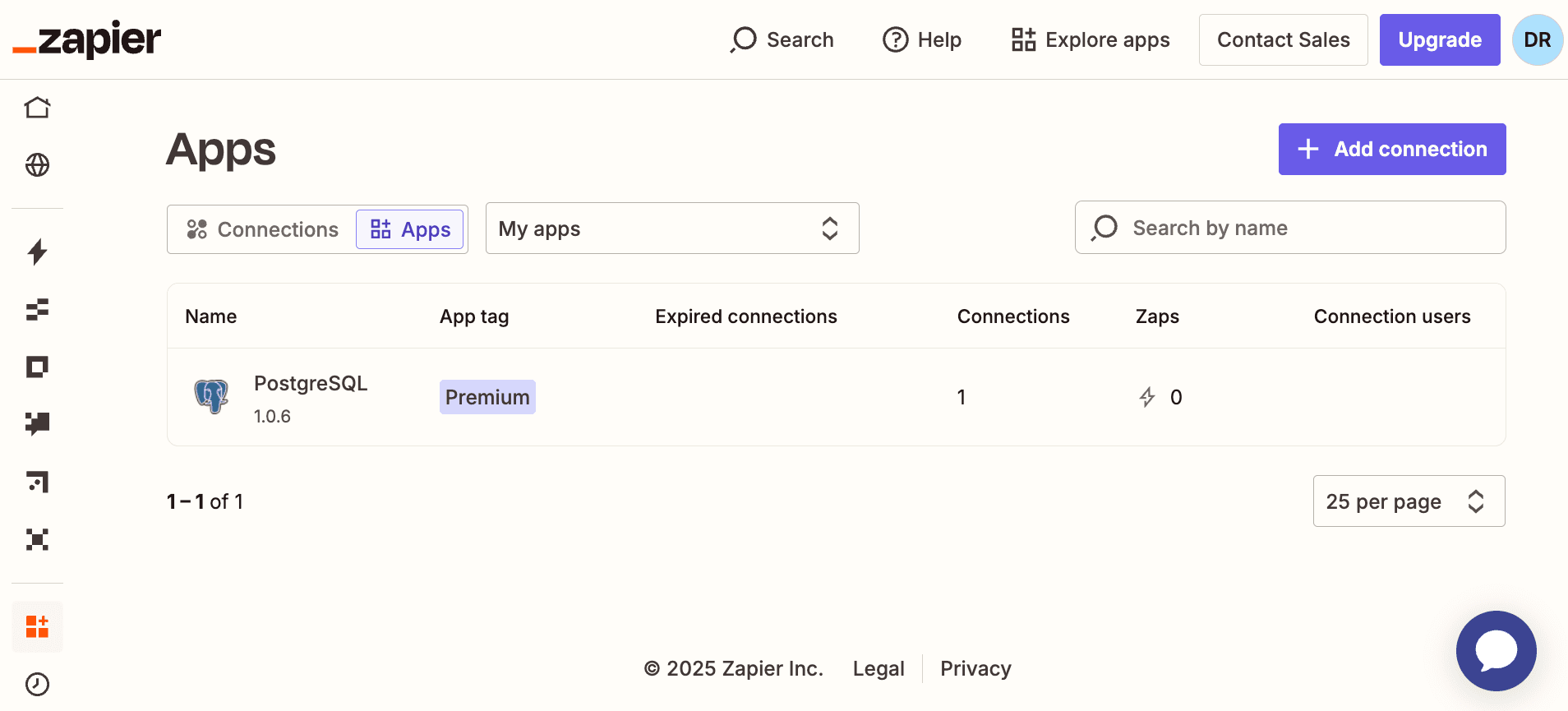Expand the My apps dropdown
Viewport: 1568px width, 711px height.
point(671,229)
